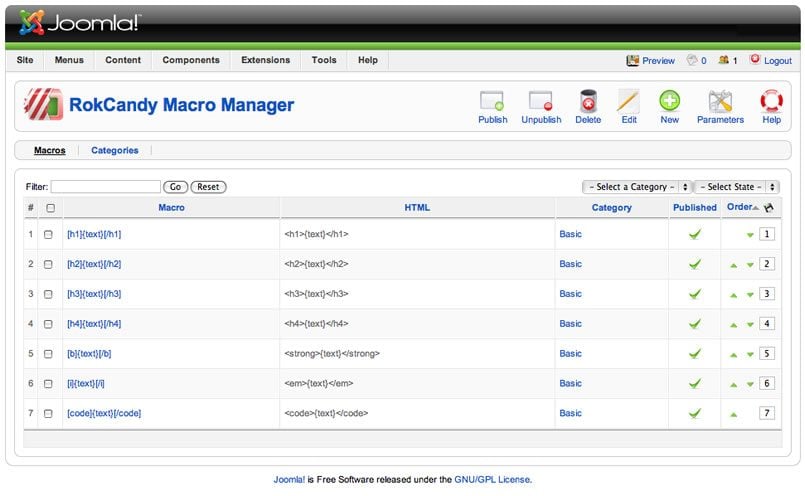
Task: Open the Parameters tool icon
Action: click(720, 102)
